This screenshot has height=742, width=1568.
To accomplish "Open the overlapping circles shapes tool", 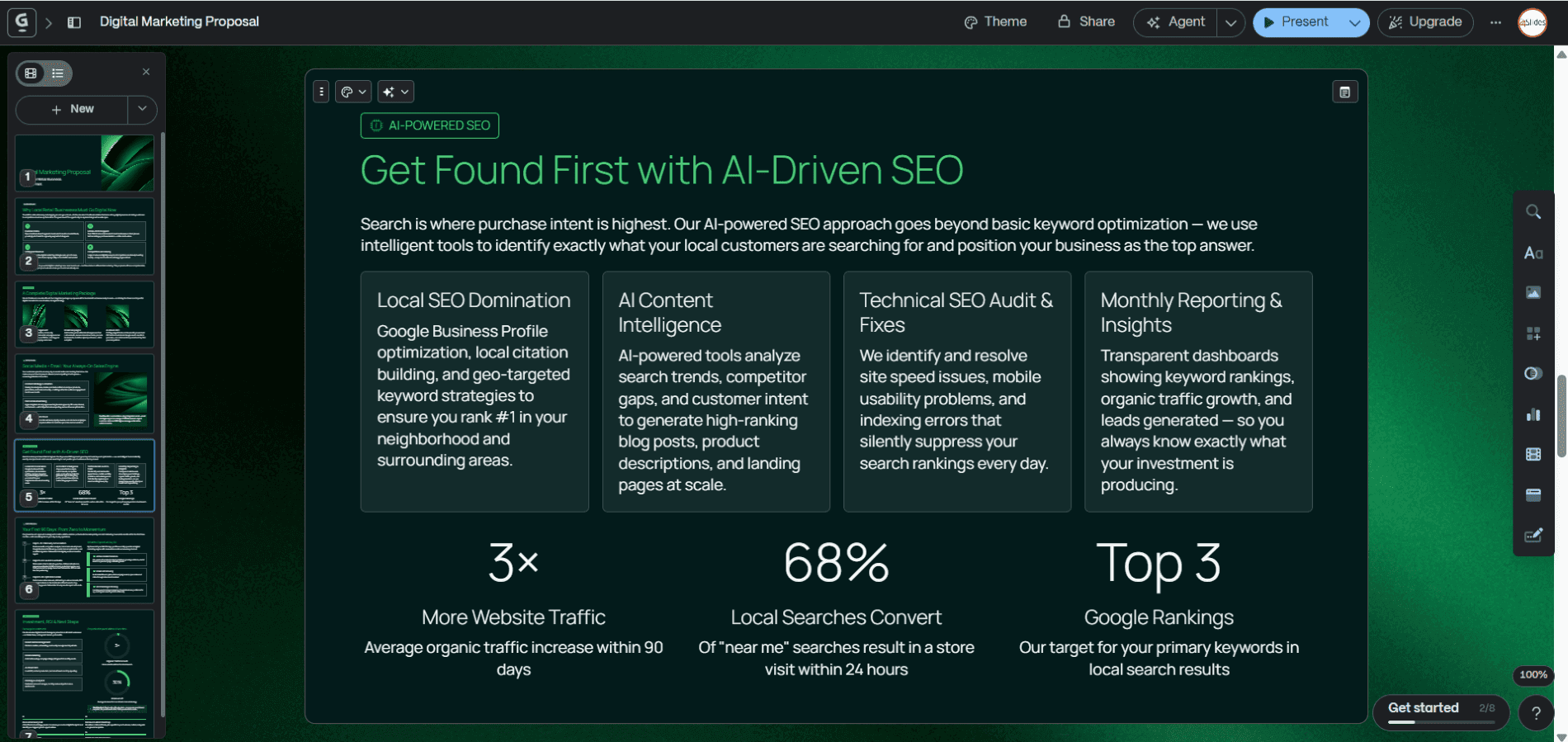I will [1533, 373].
